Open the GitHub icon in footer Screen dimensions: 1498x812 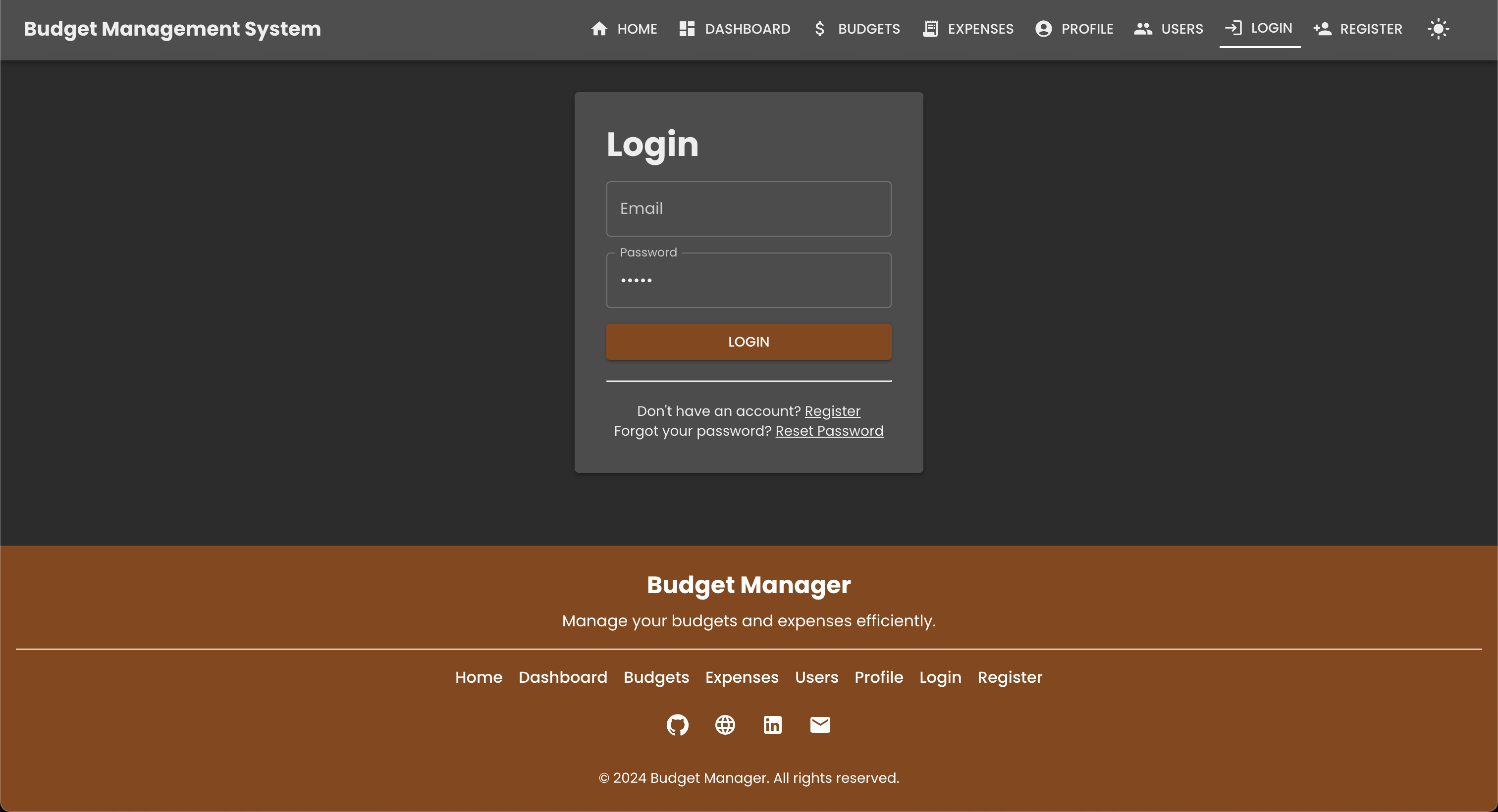click(678, 725)
